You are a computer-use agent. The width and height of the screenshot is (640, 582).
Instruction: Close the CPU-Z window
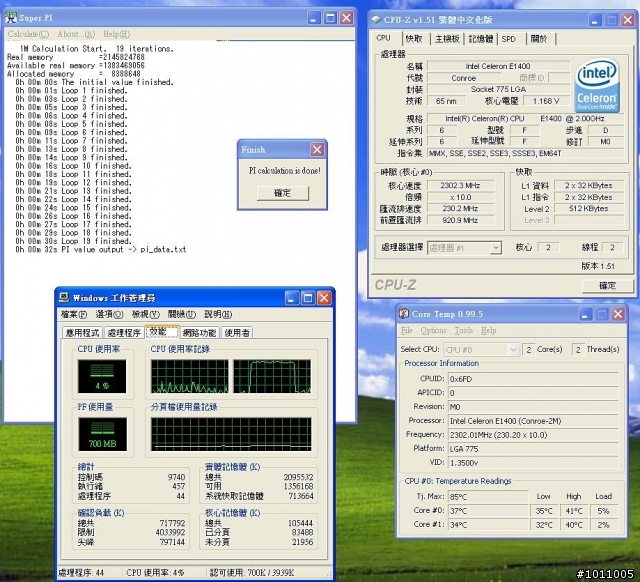pos(627,20)
